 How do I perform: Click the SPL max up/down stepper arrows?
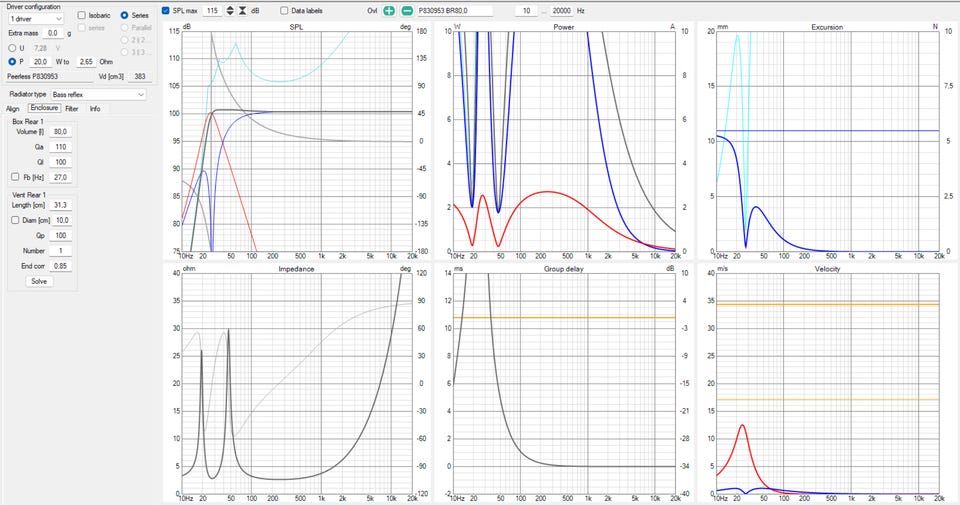tap(230, 10)
